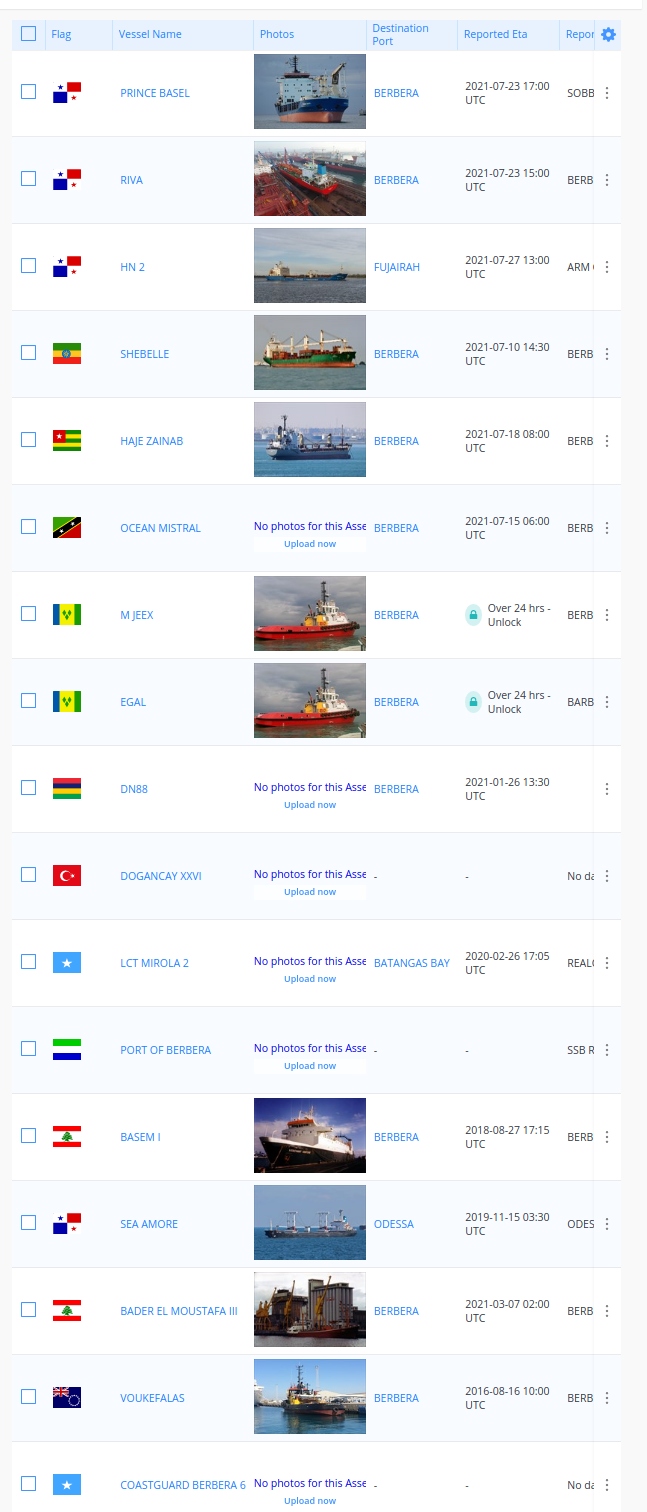
Task: Click Upload now for LCT MIROLA 2
Action: tap(310, 979)
